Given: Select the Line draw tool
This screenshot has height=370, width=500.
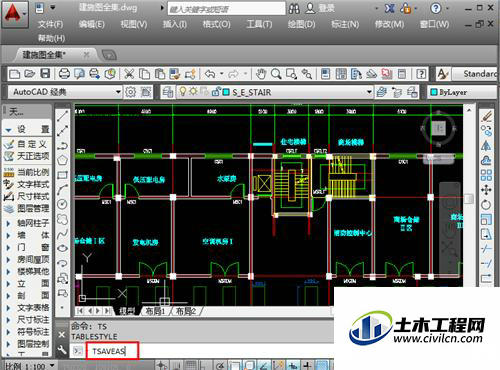Looking at the screenshot, I should (x=62, y=116).
